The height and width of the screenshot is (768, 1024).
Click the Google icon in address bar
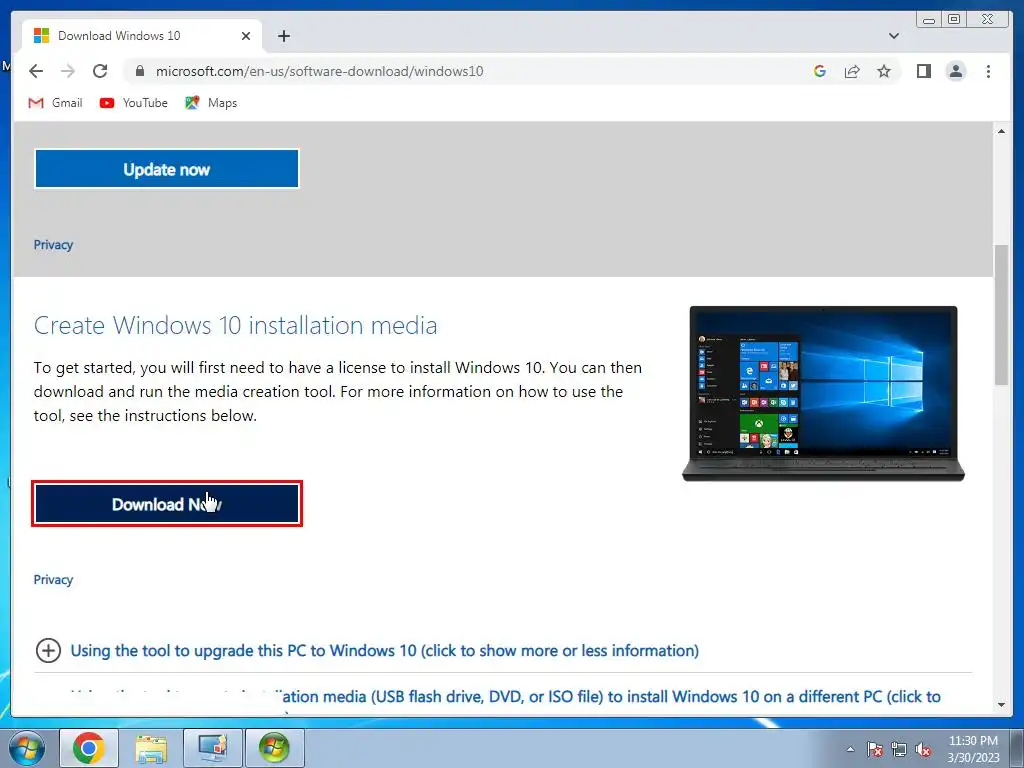tap(820, 71)
